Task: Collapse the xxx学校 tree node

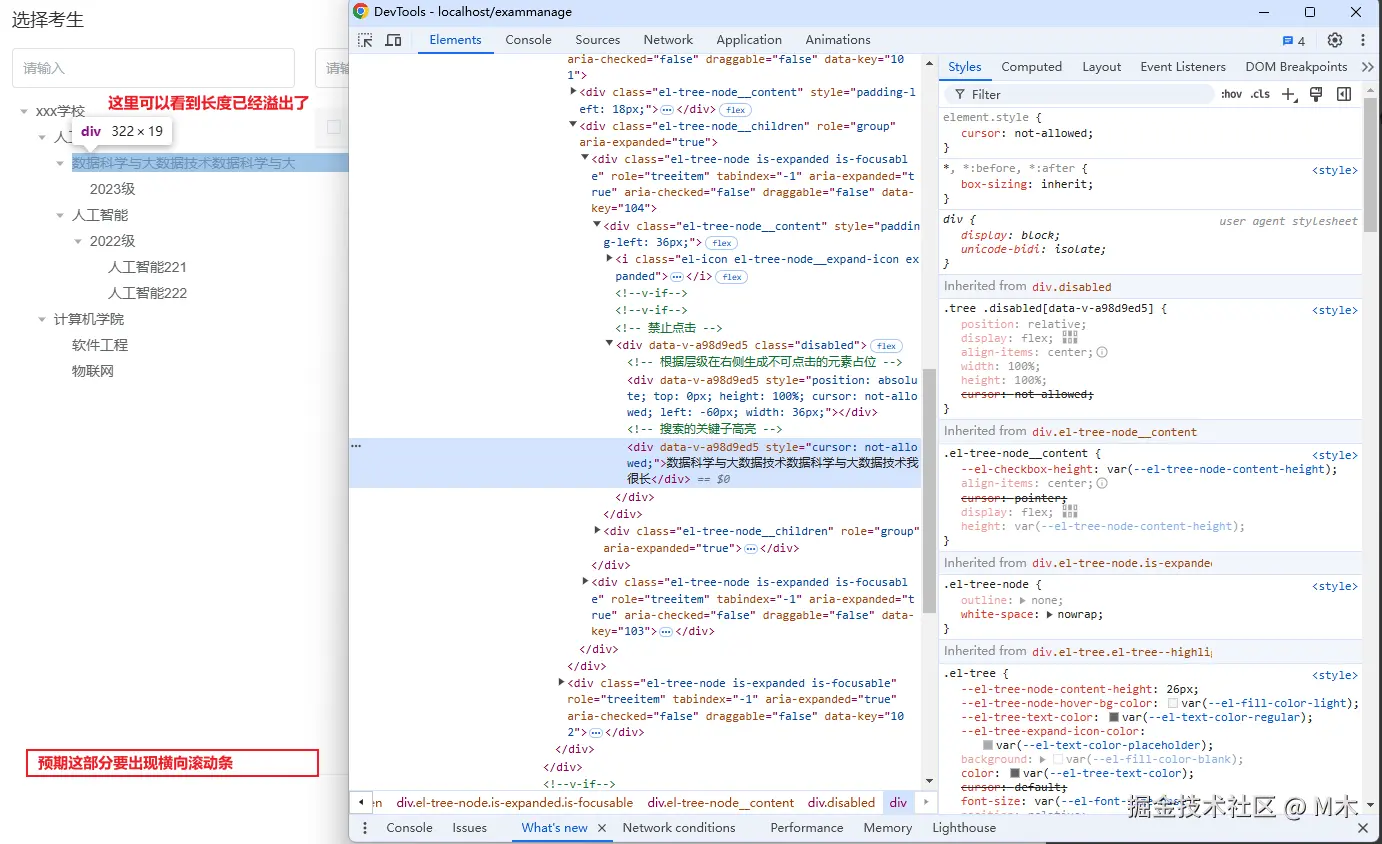Action: pyautogui.click(x=24, y=111)
